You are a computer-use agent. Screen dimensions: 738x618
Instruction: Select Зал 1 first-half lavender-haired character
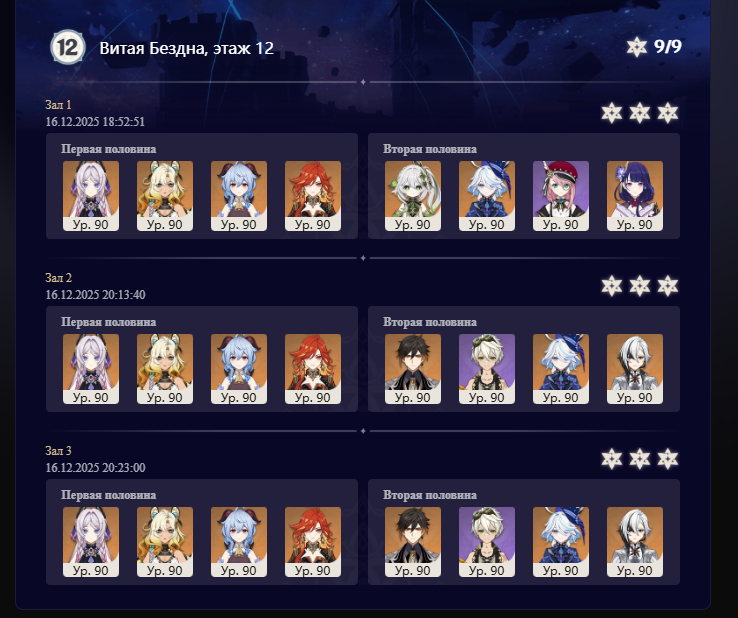click(x=91, y=196)
